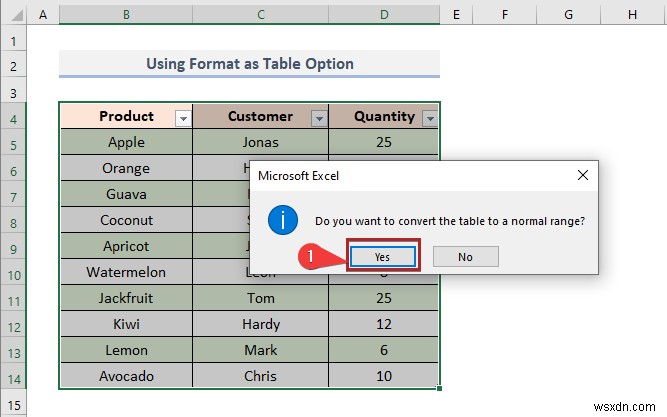667x417 pixels.
Task: Select the quantity 25 cell in Apple row
Action: click(384, 142)
